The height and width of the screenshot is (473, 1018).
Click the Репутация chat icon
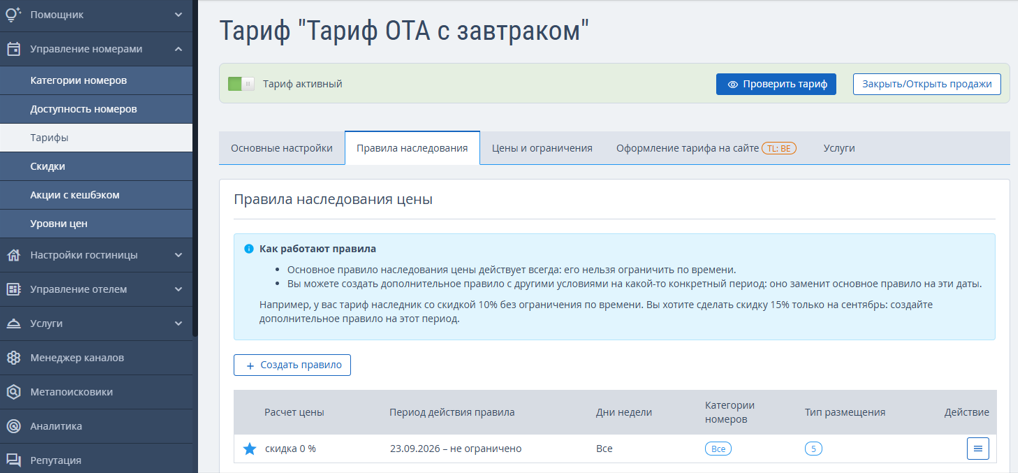pyautogui.click(x=13, y=460)
